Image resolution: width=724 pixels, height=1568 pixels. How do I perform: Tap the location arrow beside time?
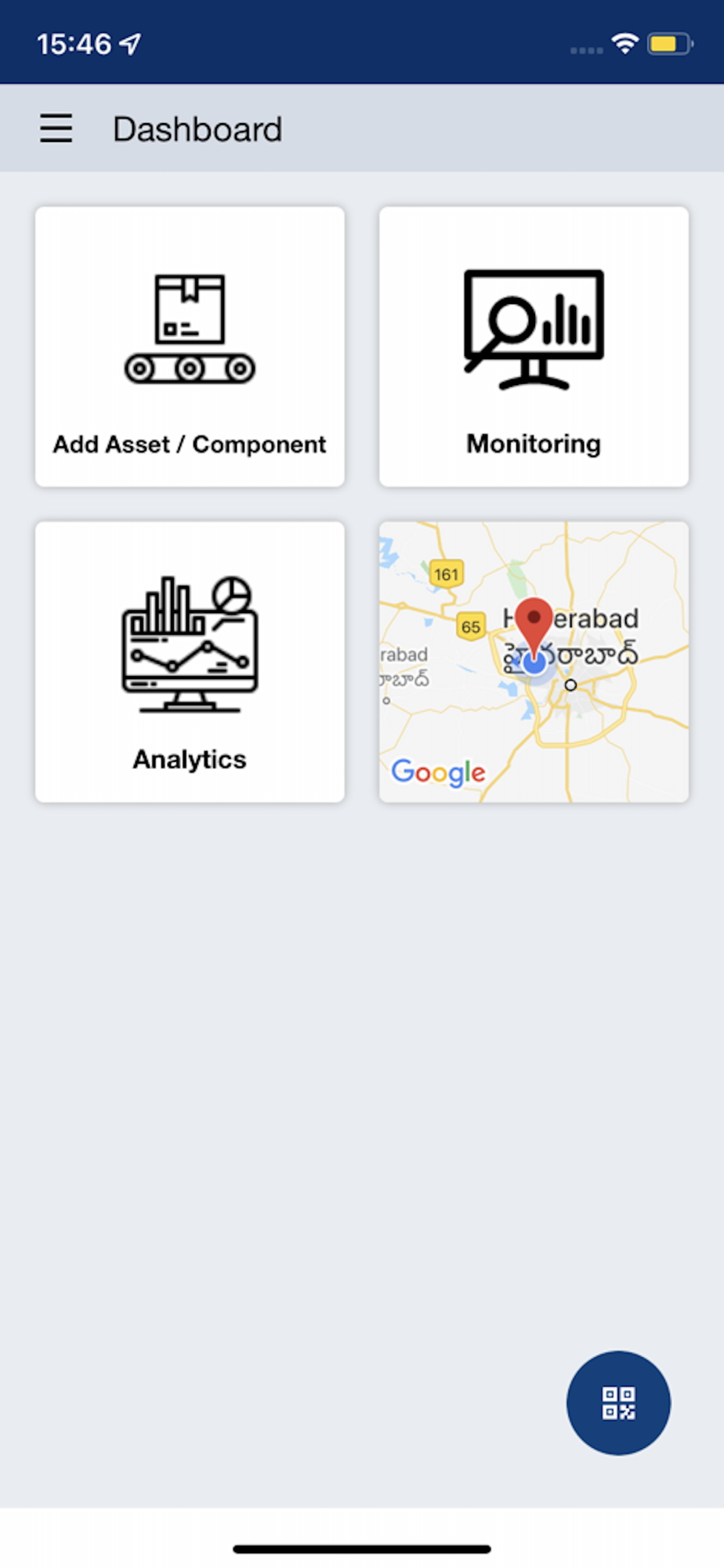(x=131, y=44)
